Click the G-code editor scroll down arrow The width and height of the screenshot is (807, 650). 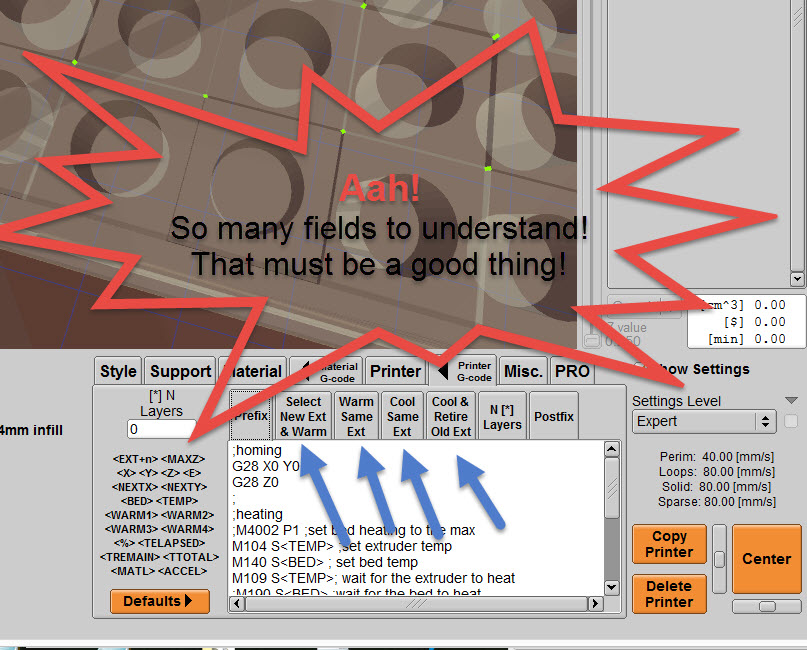click(x=611, y=587)
